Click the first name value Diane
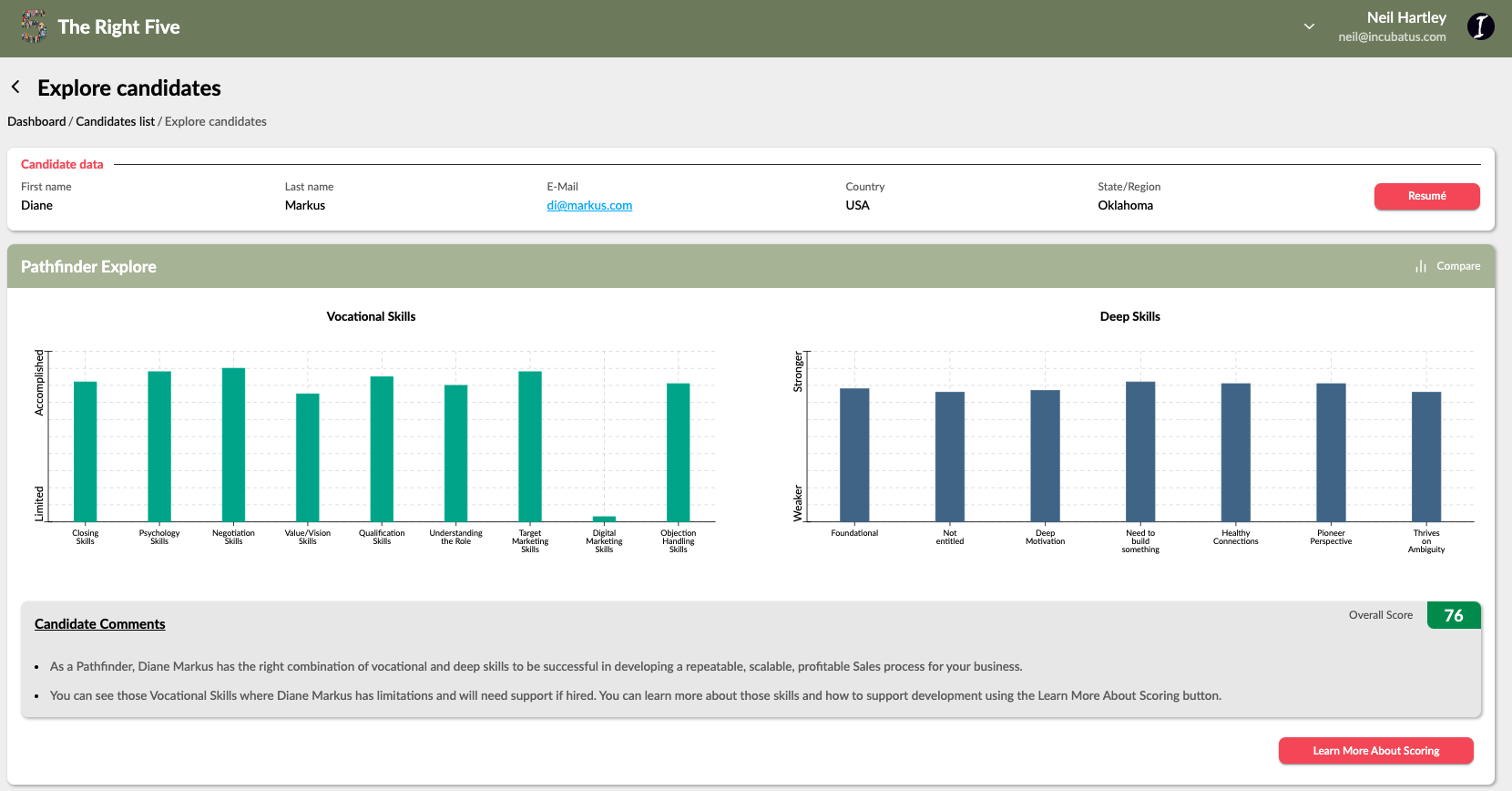The width and height of the screenshot is (1512, 791). click(x=36, y=205)
